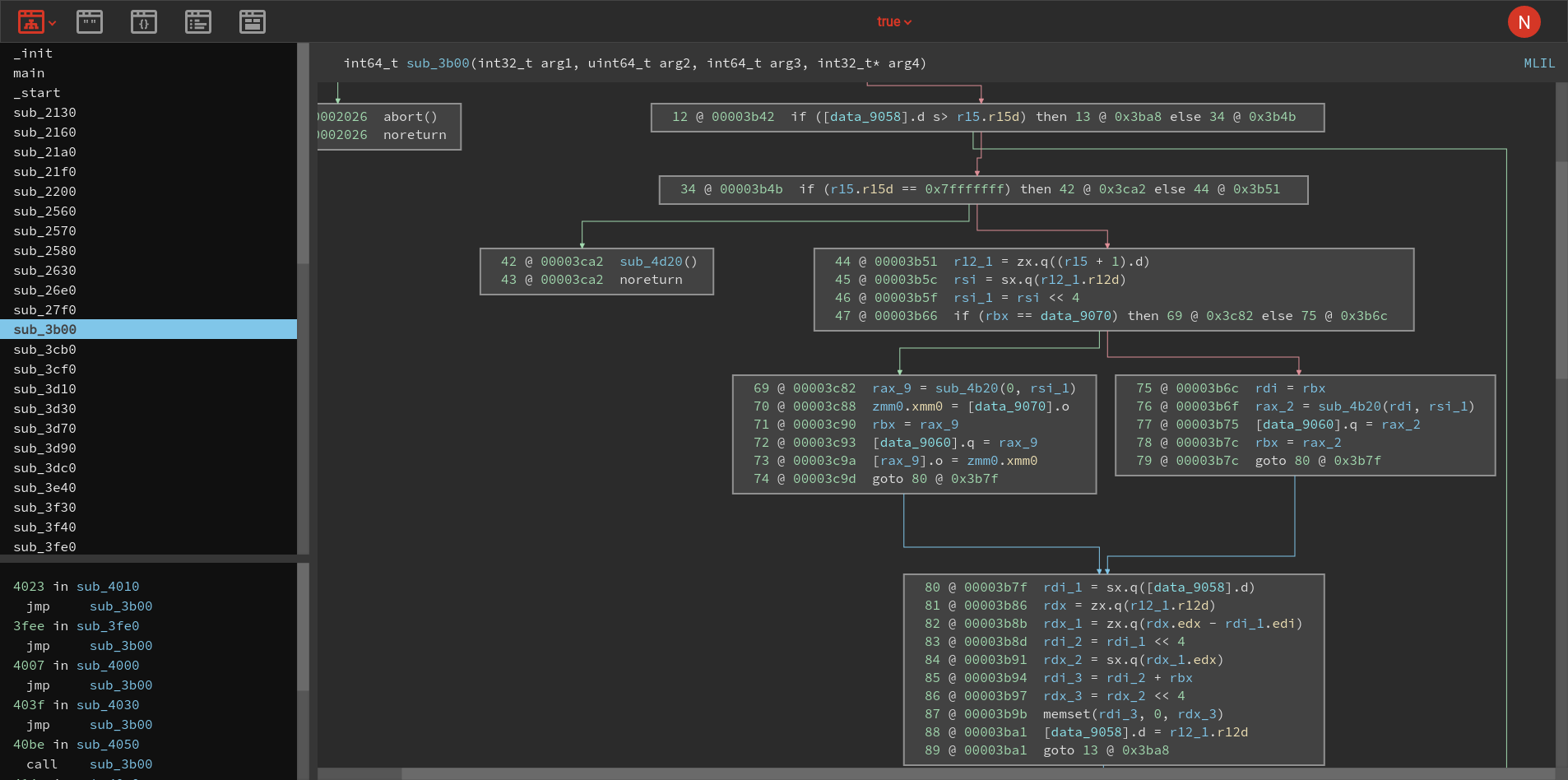Open the user avatar 'N' menu
This screenshot has width=1568, height=780.
click(x=1524, y=22)
